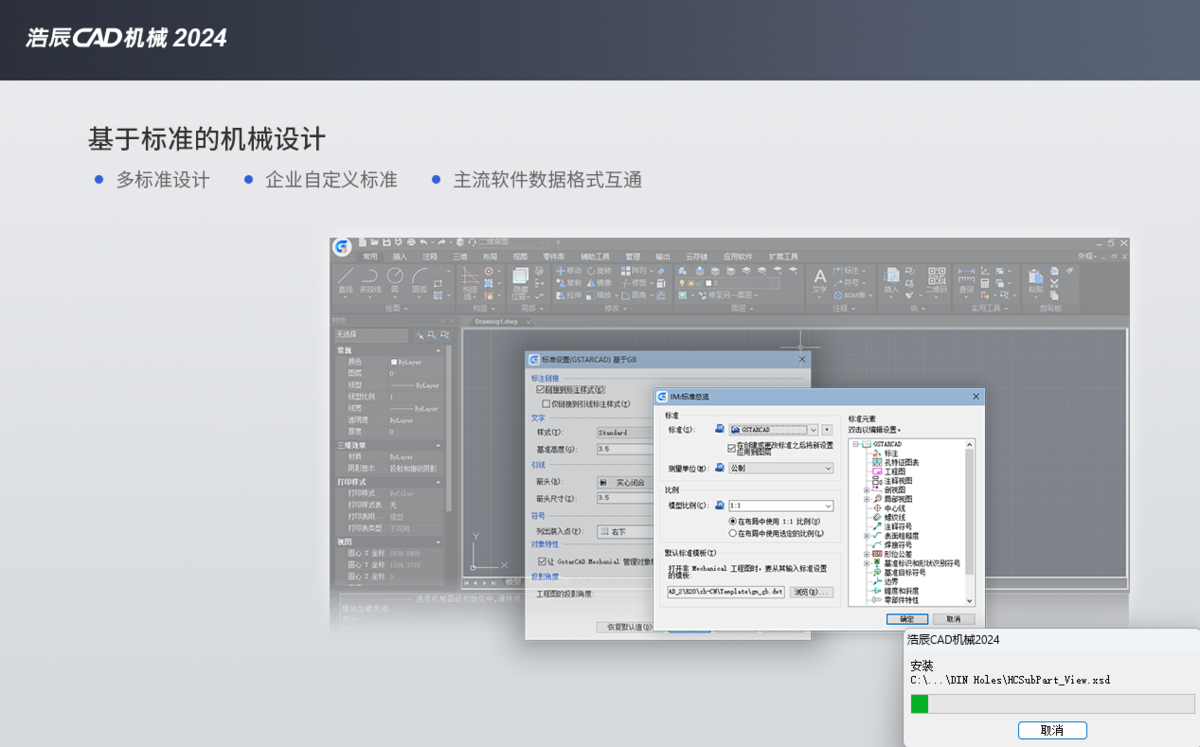Screen dimensions: 1200x747
Task: Click the 插入 block insert icon in the 块 group
Action: point(890,280)
